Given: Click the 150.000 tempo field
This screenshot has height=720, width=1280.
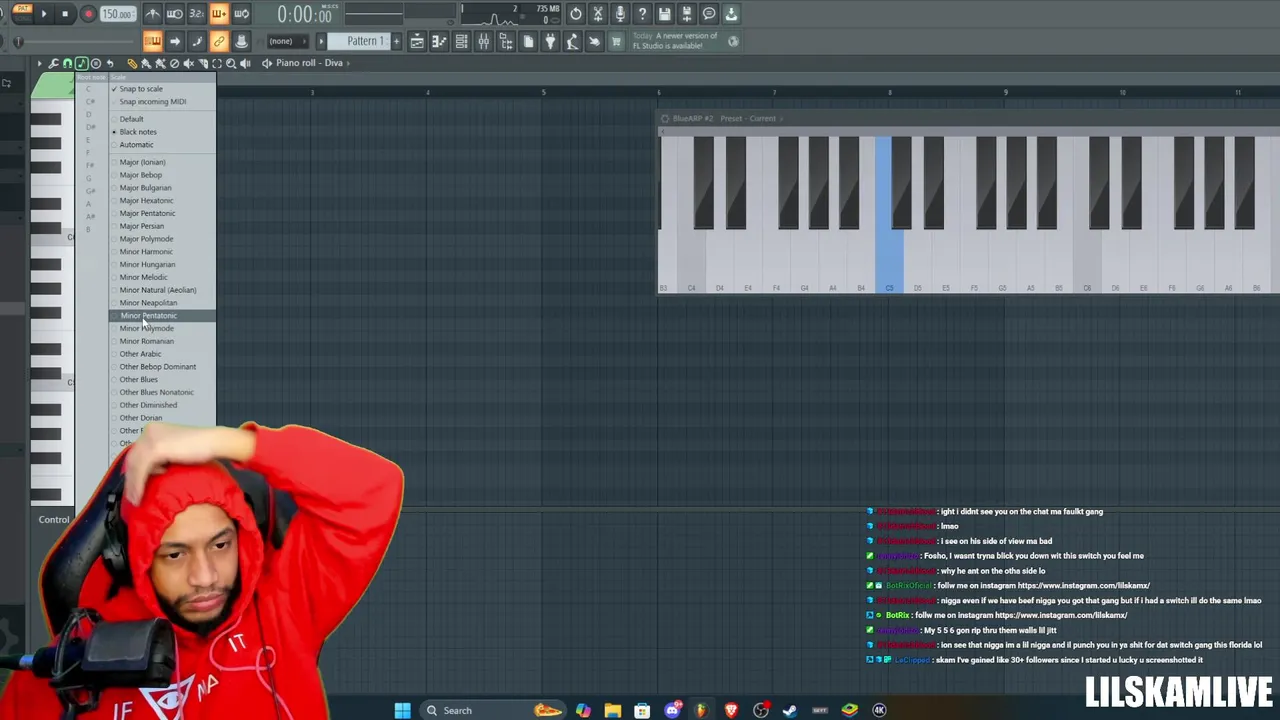Looking at the screenshot, I should (x=117, y=14).
